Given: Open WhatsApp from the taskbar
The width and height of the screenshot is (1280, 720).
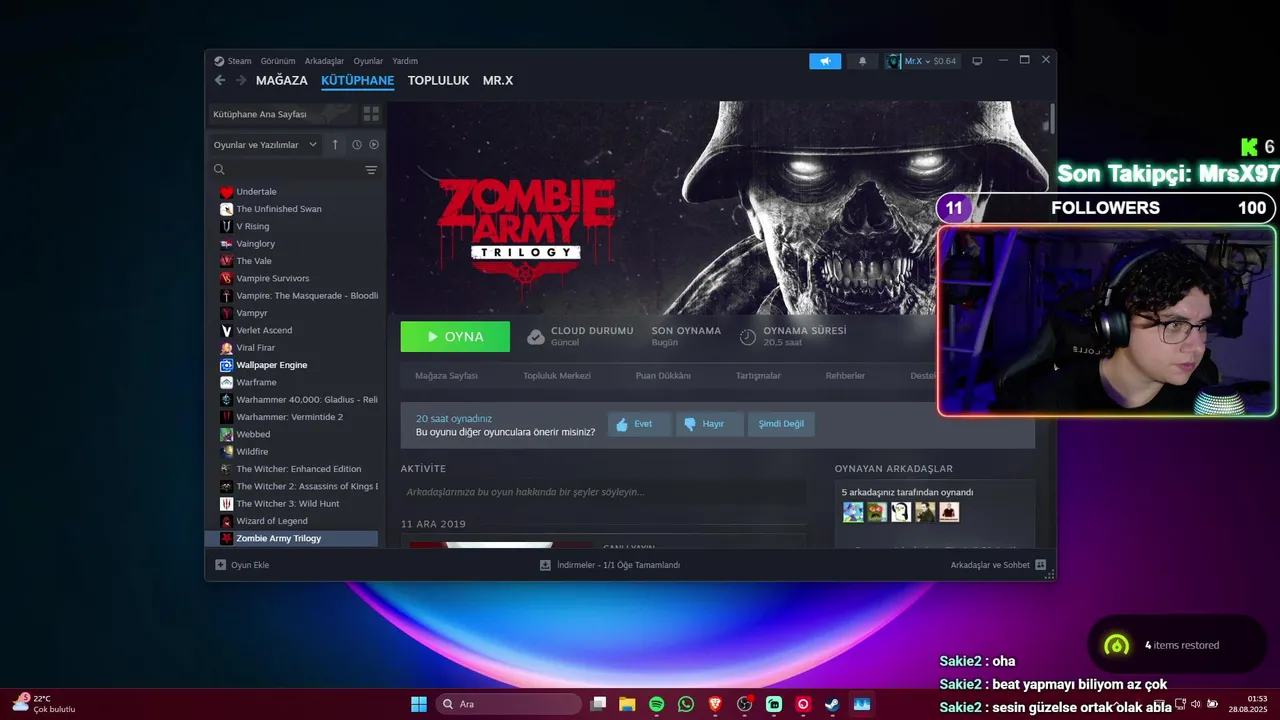Looking at the screenshot, I should coord(685,704).
